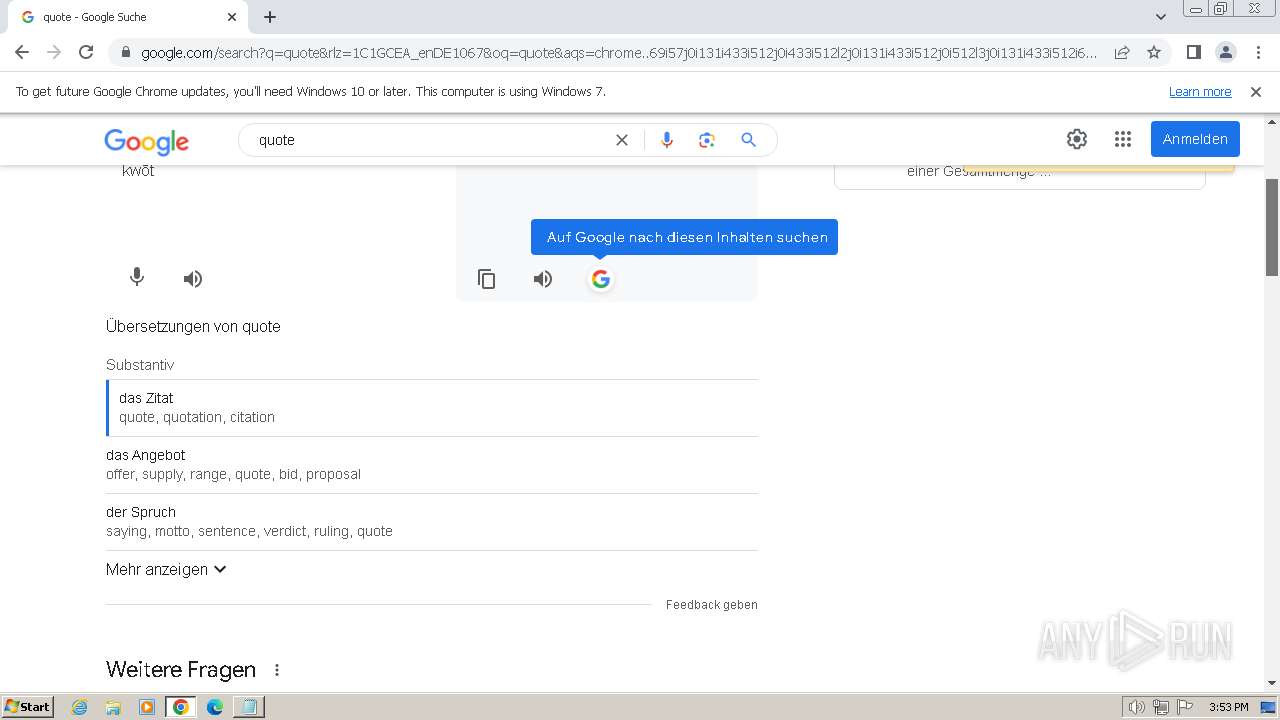This screenshot has width=1280, height=720.
Task: Open Windows Explorer folder in taskbar
Action: 113,707
